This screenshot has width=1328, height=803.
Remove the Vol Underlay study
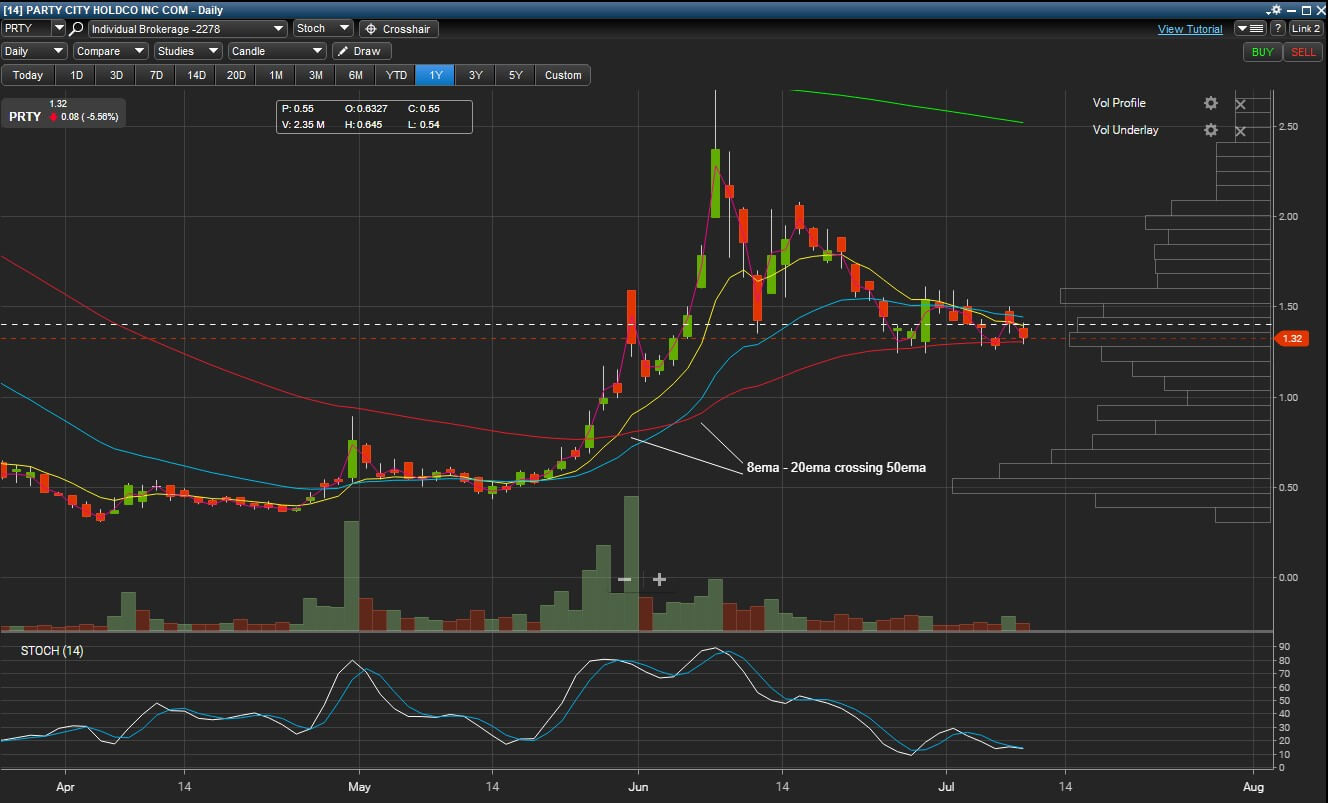coord(1240,131)
